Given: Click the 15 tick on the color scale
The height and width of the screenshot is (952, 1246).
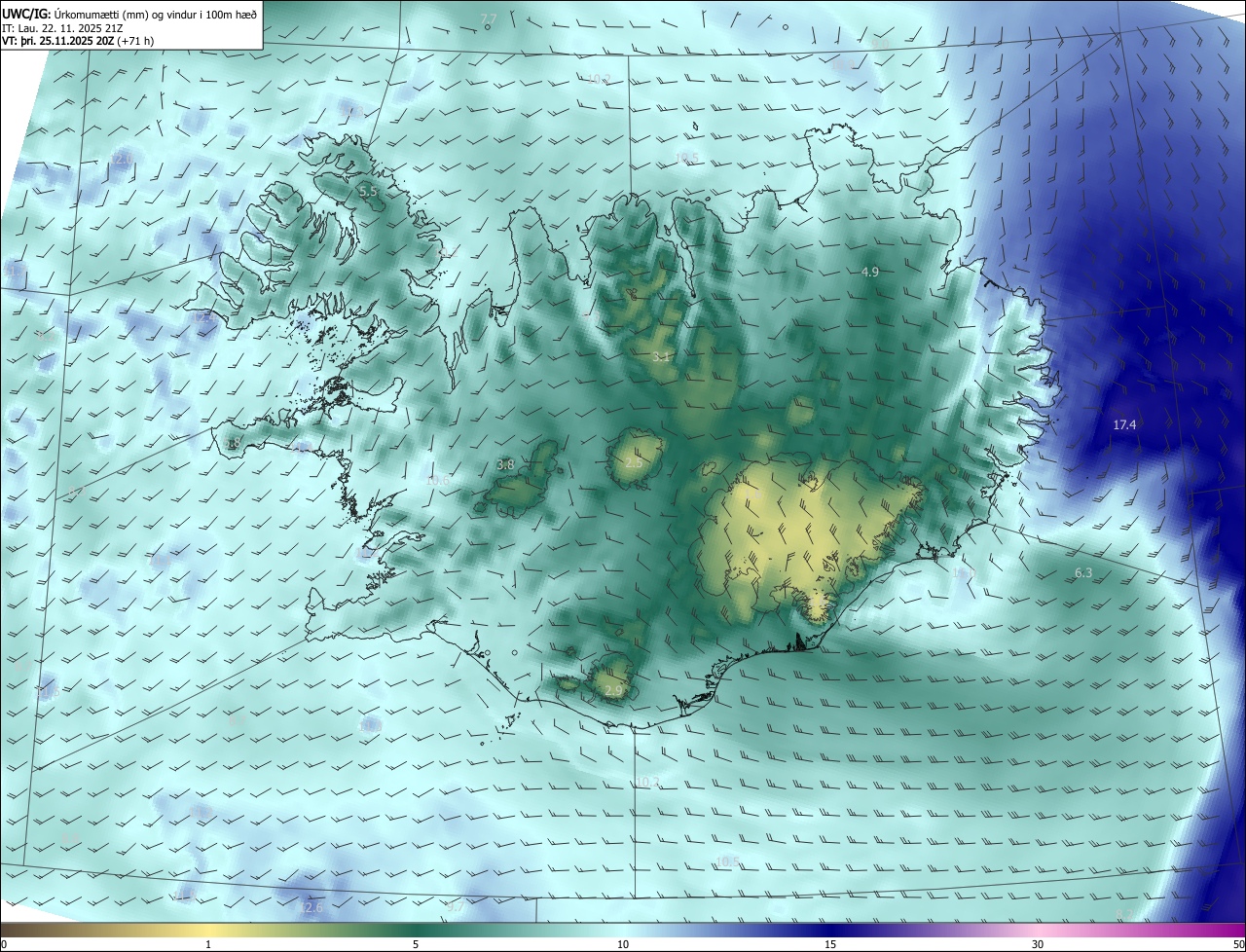Looking at the screenshot, I should click(x=830, y=944).
